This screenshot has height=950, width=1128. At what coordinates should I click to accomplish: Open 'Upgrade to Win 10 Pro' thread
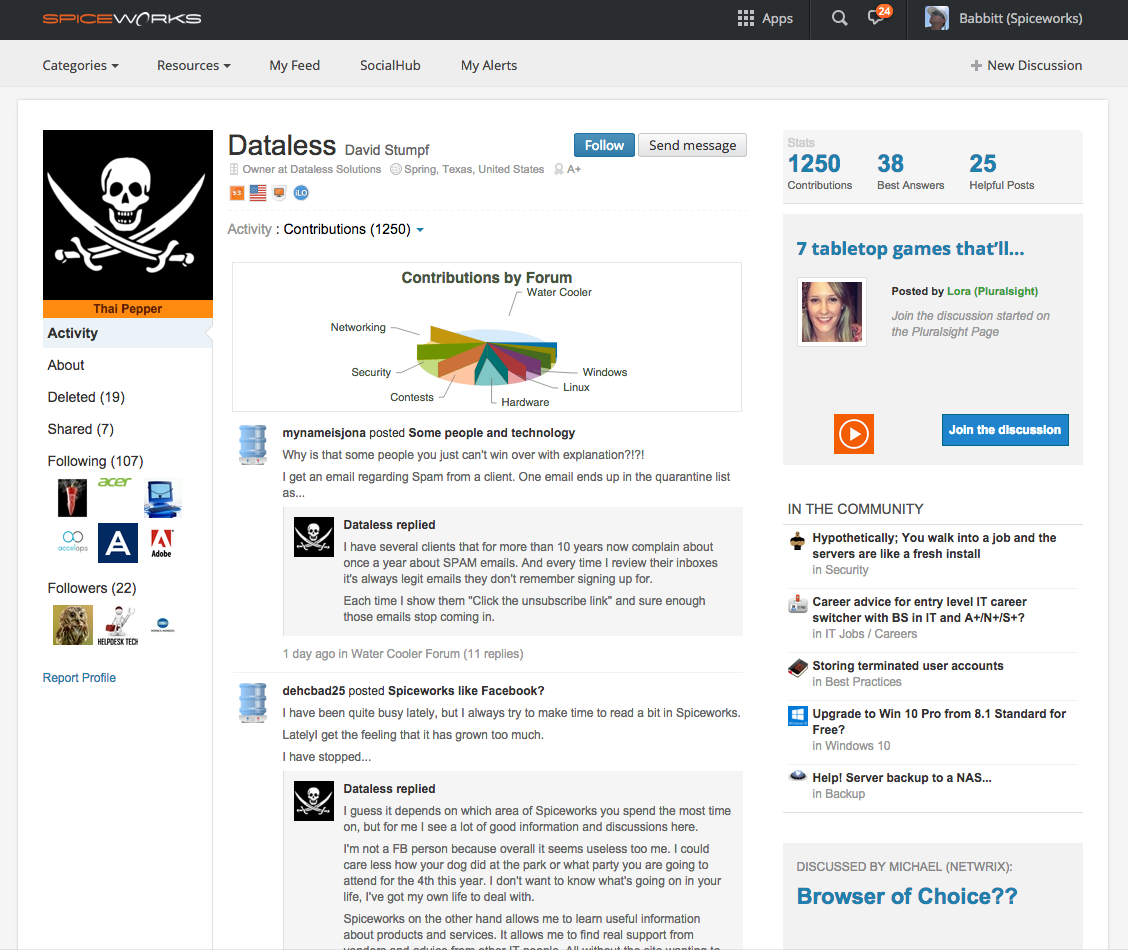pos(939,722)
